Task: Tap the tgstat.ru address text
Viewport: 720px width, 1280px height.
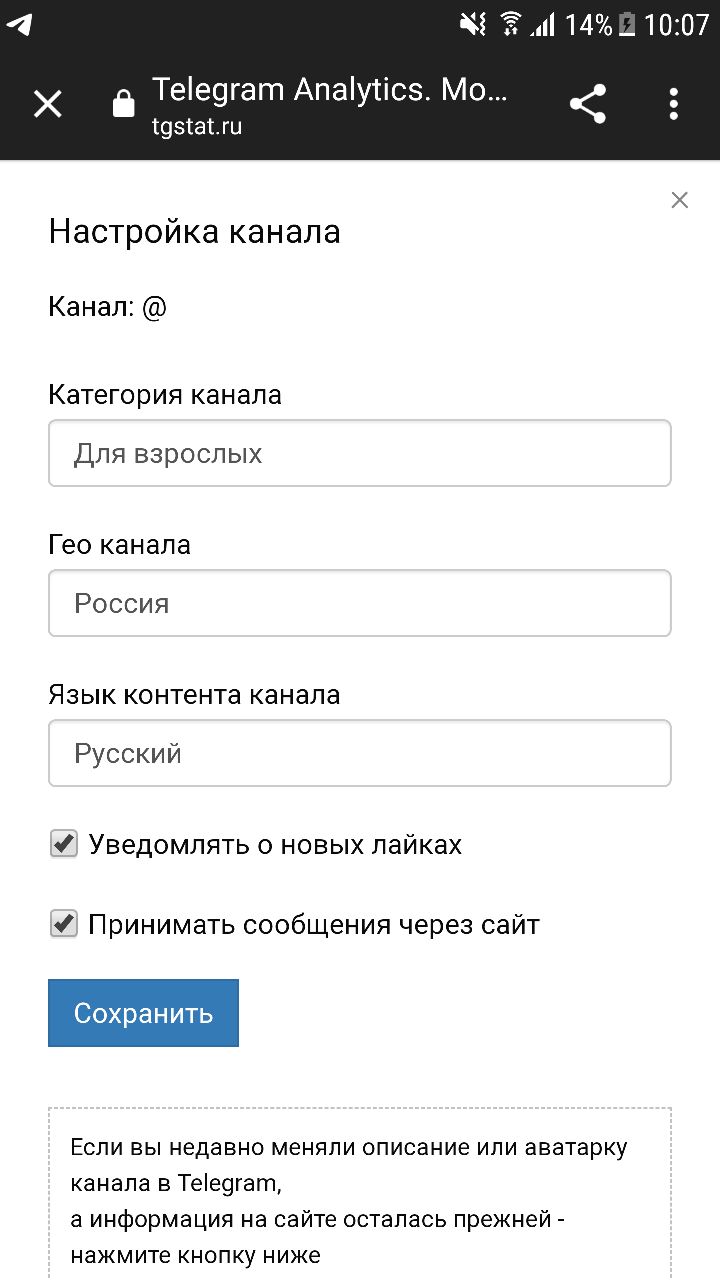Action: [x=197, y=127]
